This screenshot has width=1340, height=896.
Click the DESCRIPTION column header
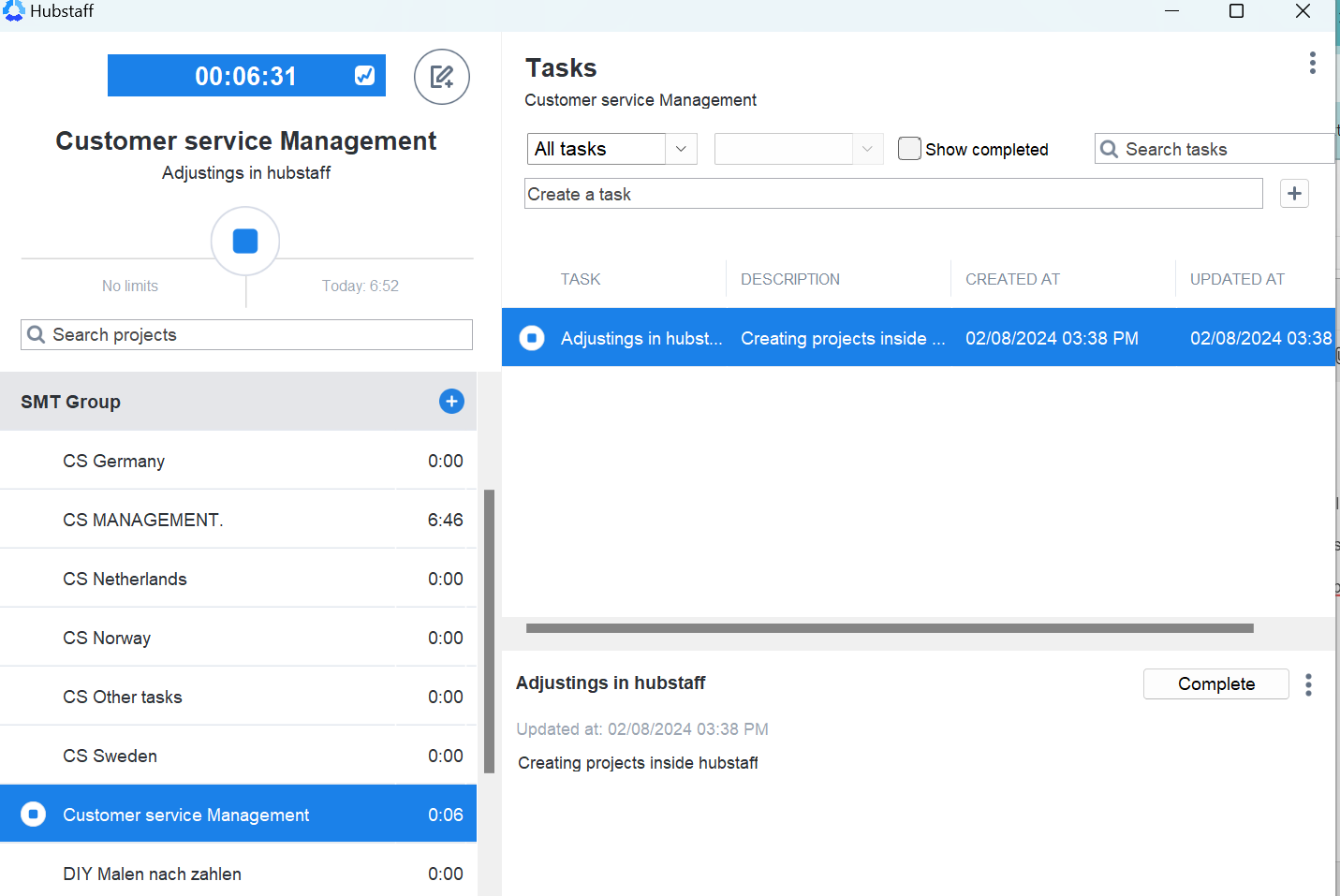tap(789, 279)
